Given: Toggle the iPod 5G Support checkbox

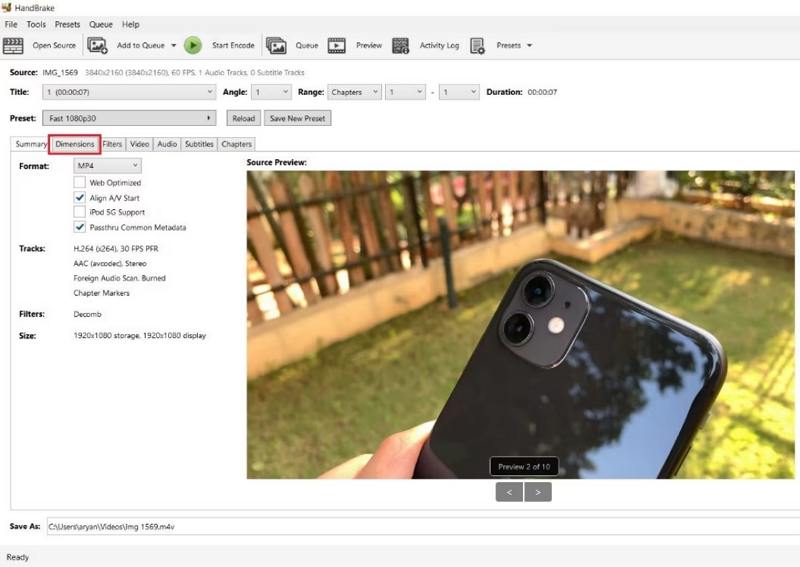Looking at the screenshot, I should coord(80,212).
